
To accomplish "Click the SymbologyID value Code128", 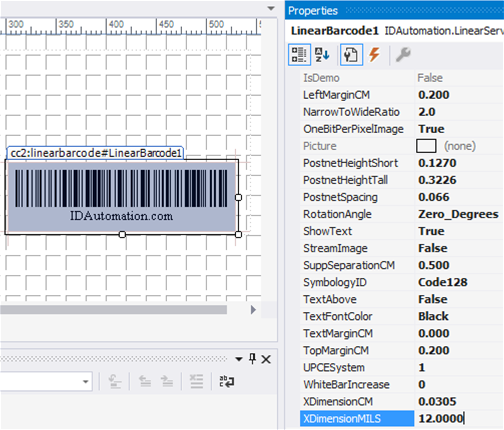I will (x=443, y=282).
